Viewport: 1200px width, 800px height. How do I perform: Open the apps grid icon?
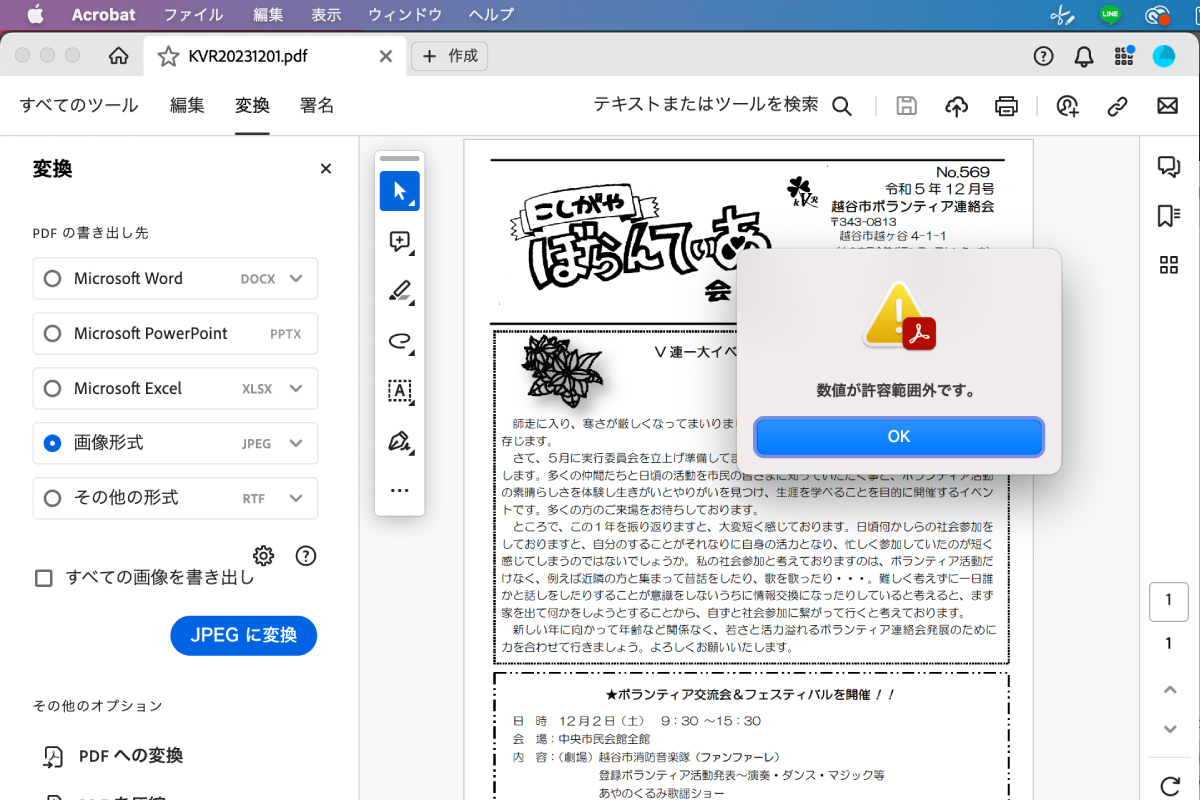(1124, 56)
